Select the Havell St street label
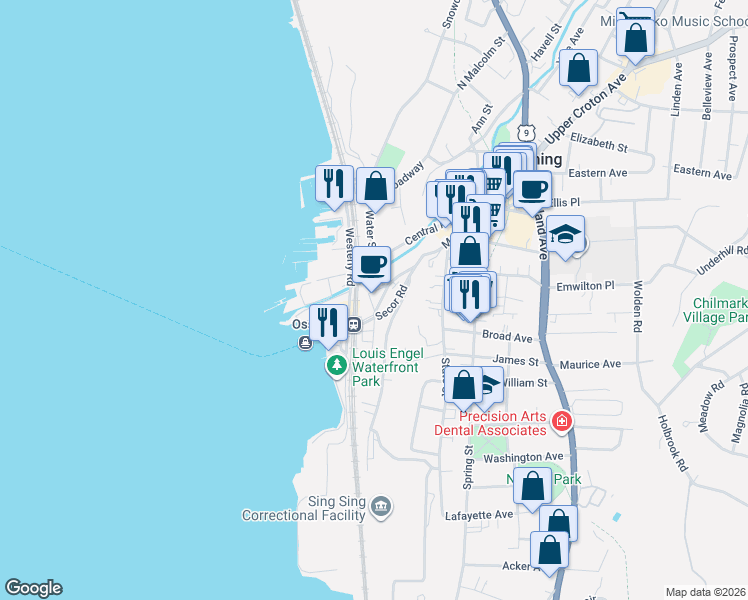The height and width of the screenshot is (600, 748). click(x=546, y=42)
